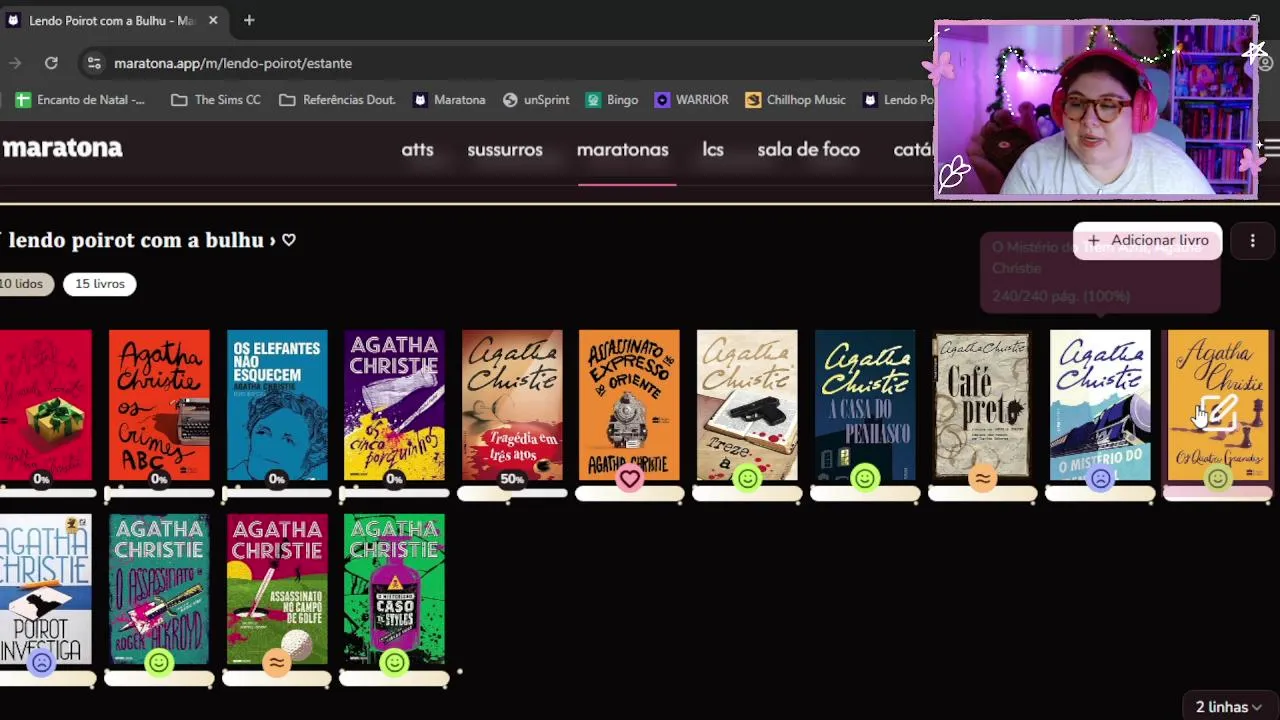Viewport: 1280px width, 720px height.
Task: Click the maratona site logo
Action: click(x=62, y=148)
